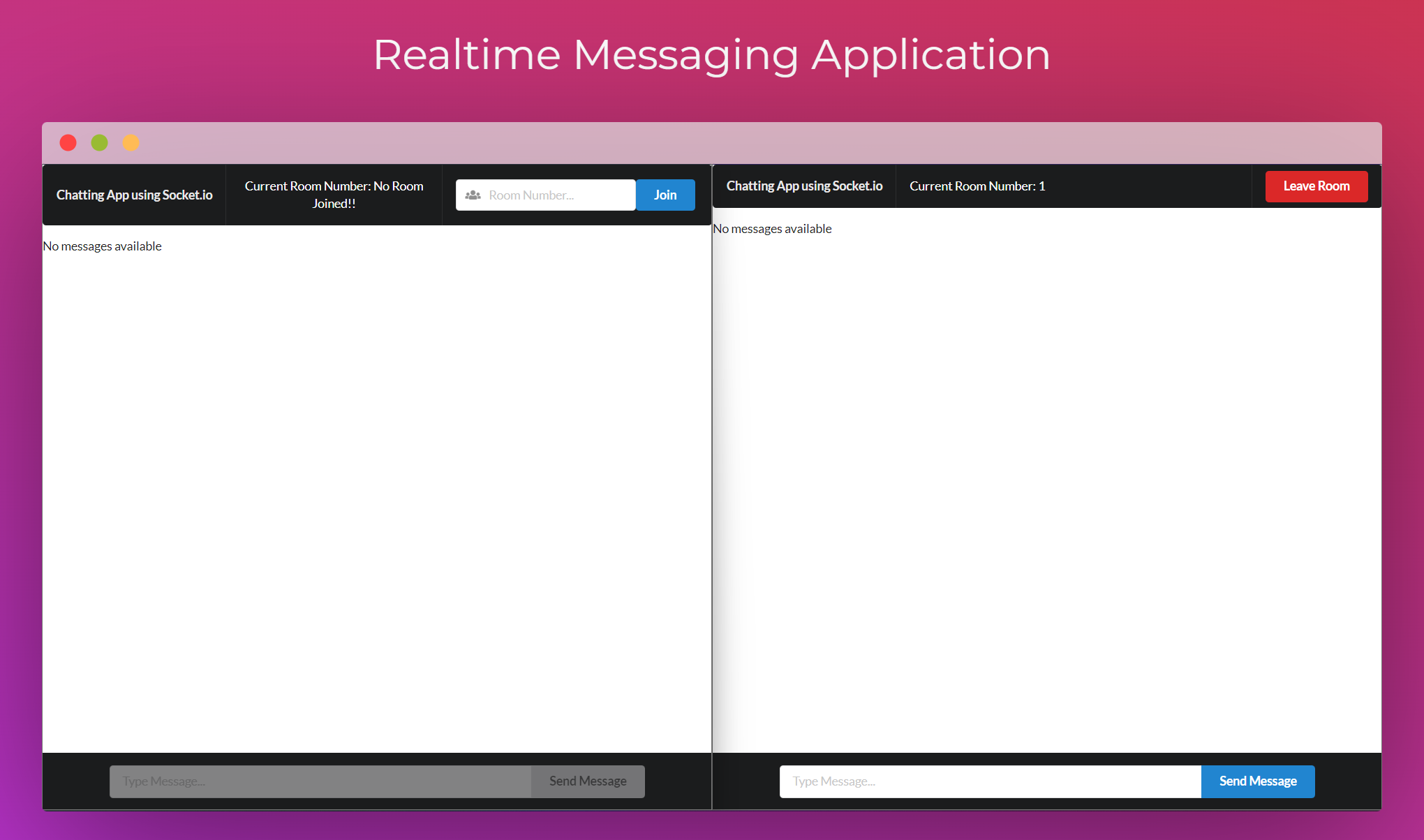Focus the Room Number input field
Image resolution: width=1424 pixels, height=840 pixels.
coord(545,195)
